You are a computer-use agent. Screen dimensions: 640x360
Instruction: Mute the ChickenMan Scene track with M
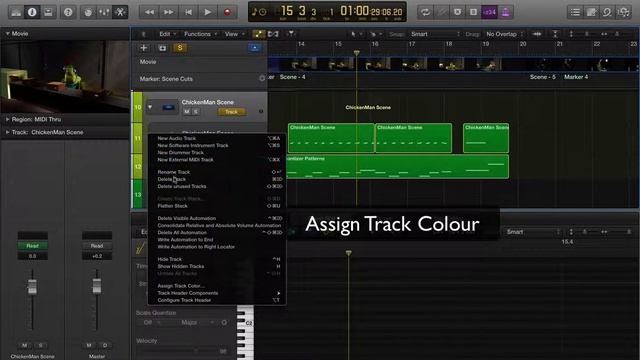point(187,111)
